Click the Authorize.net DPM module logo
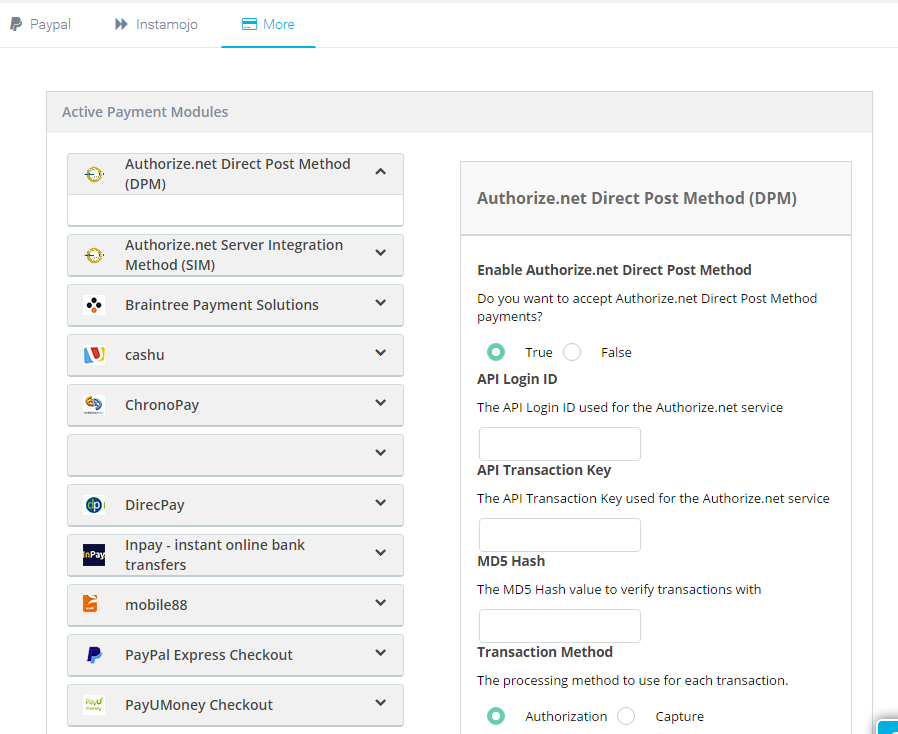This screenshot has width=898, height=734. click(94, 174)
